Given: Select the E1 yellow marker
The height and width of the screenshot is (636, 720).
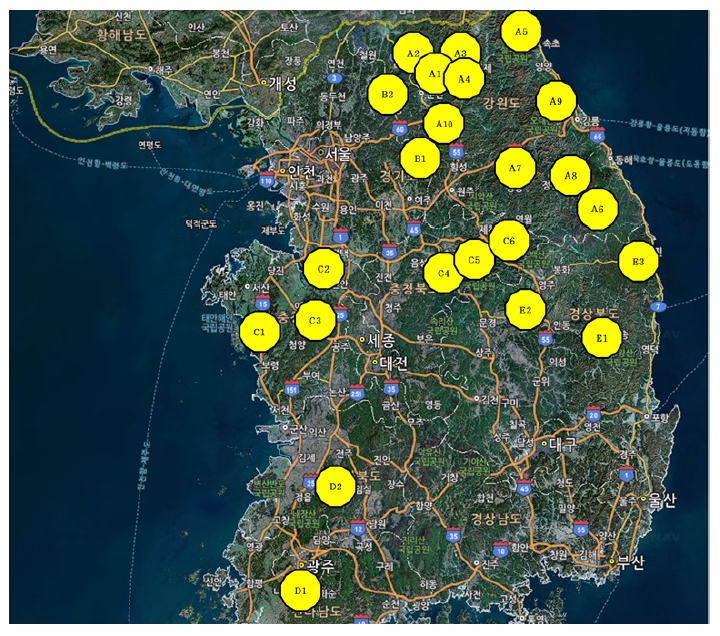Looking at the screenshot, I should [x=601, y=339].
